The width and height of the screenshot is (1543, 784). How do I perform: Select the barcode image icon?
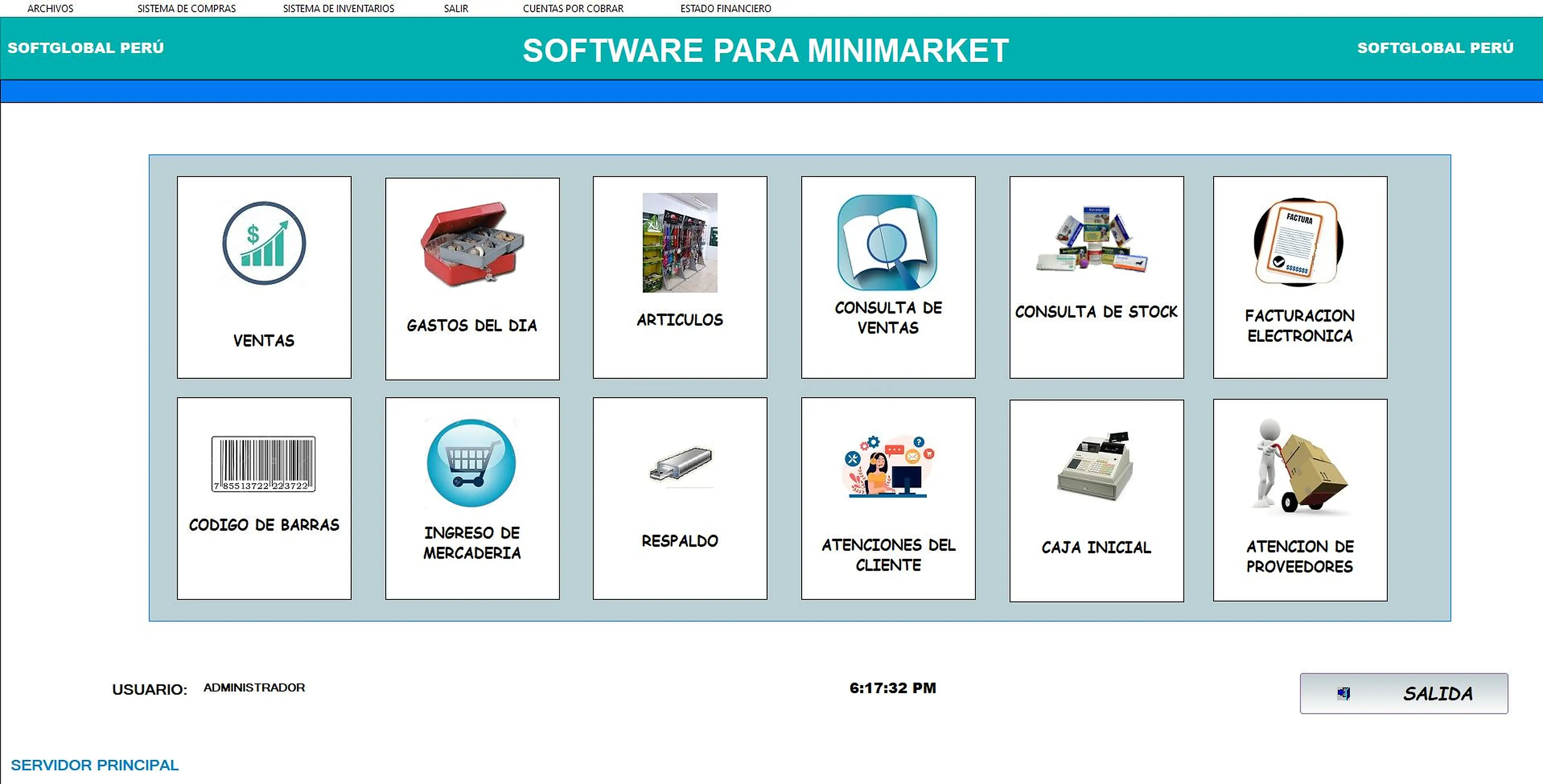tap(264, 464)
